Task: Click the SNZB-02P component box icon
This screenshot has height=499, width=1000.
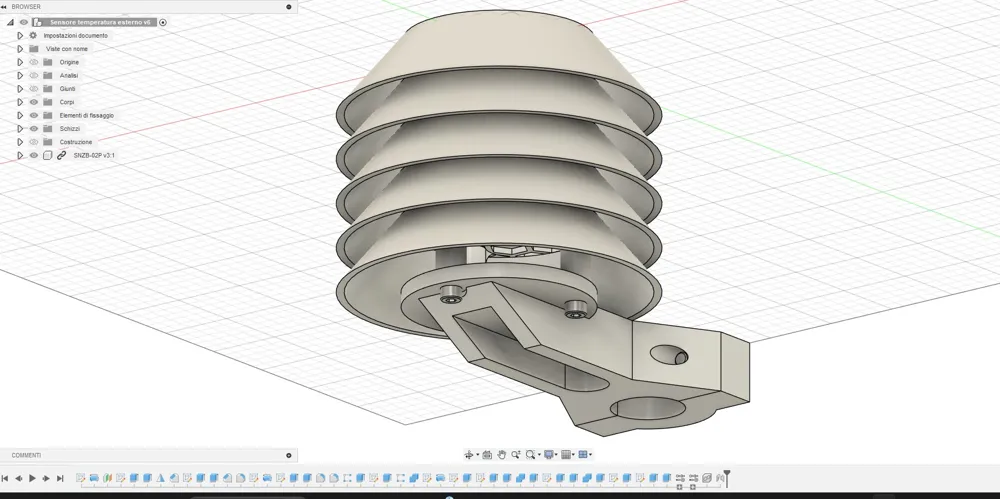Action: click(48, 155)
